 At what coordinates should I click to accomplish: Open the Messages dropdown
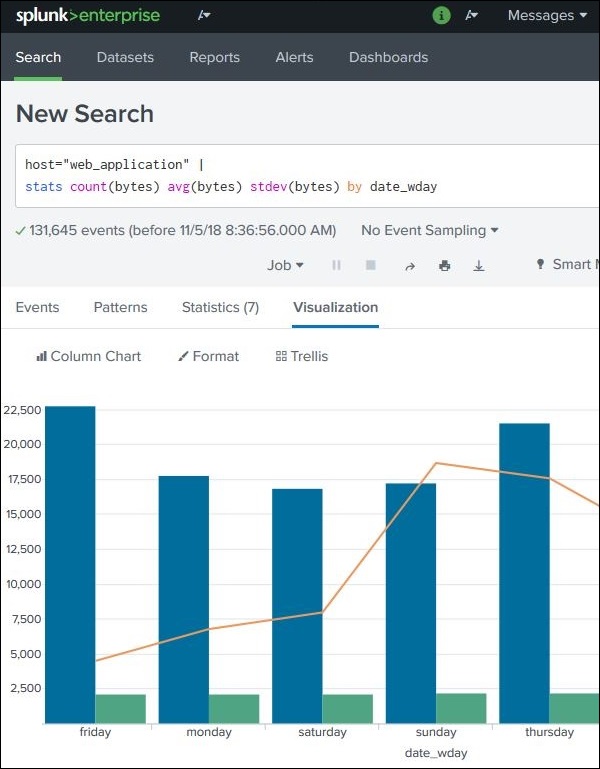coord(547,15)
